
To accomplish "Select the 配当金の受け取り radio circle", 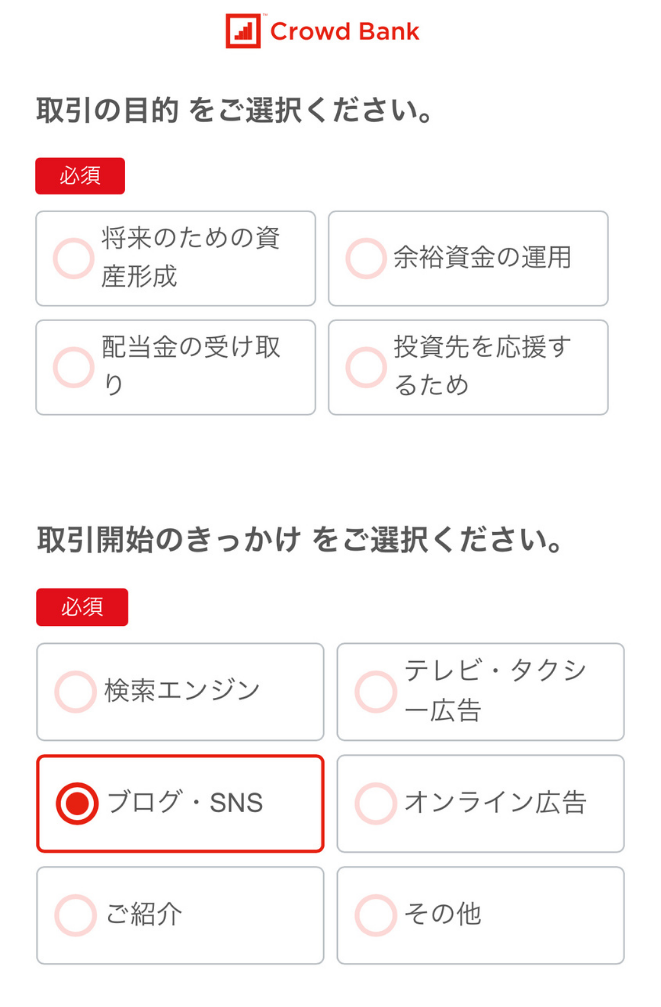I will 74,367.
